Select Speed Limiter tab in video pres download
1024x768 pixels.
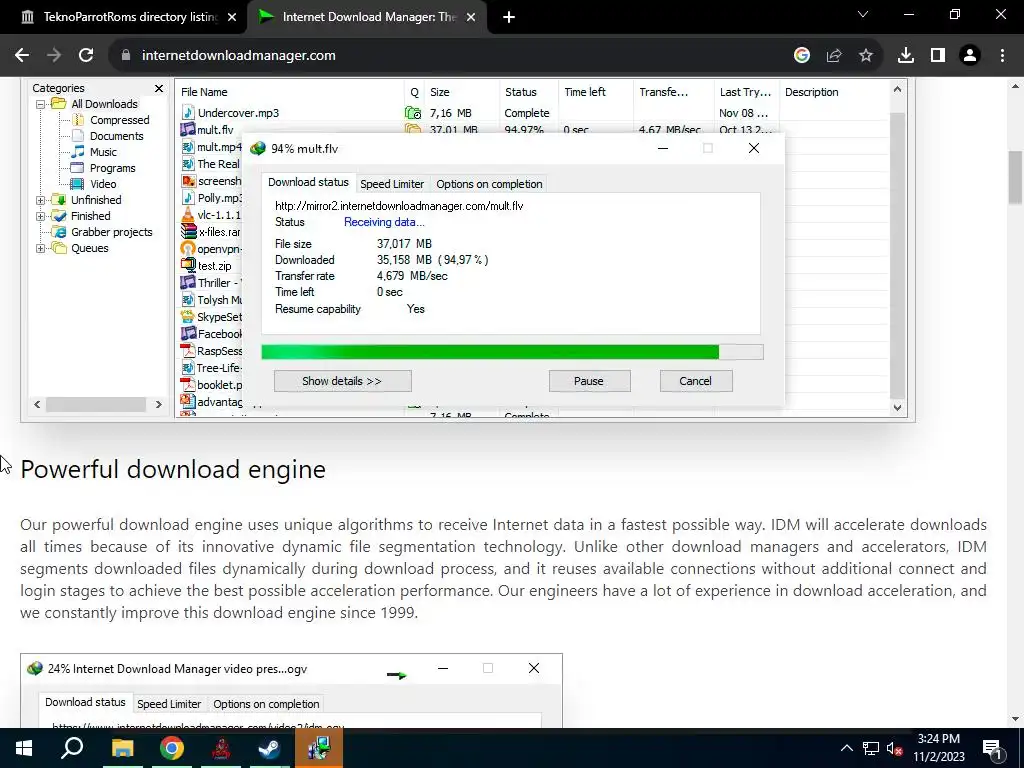coord(169,704)
